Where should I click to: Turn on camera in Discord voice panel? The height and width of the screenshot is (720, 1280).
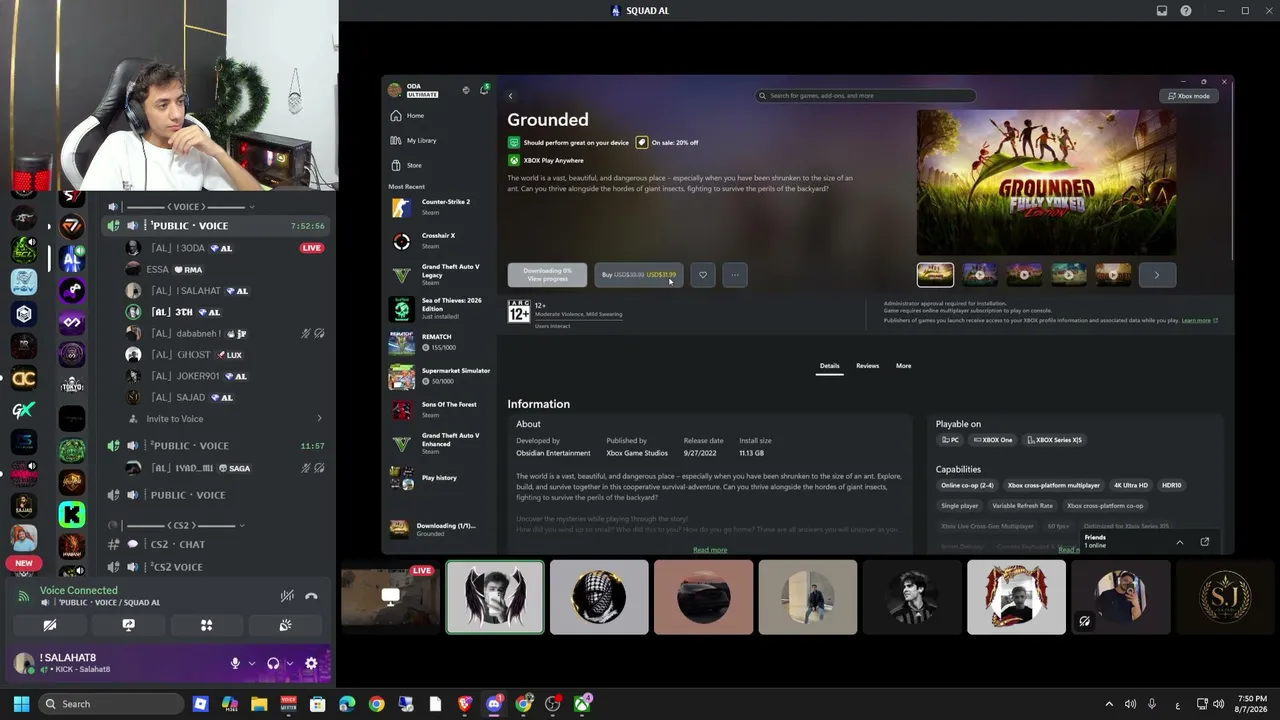(50, 625)
